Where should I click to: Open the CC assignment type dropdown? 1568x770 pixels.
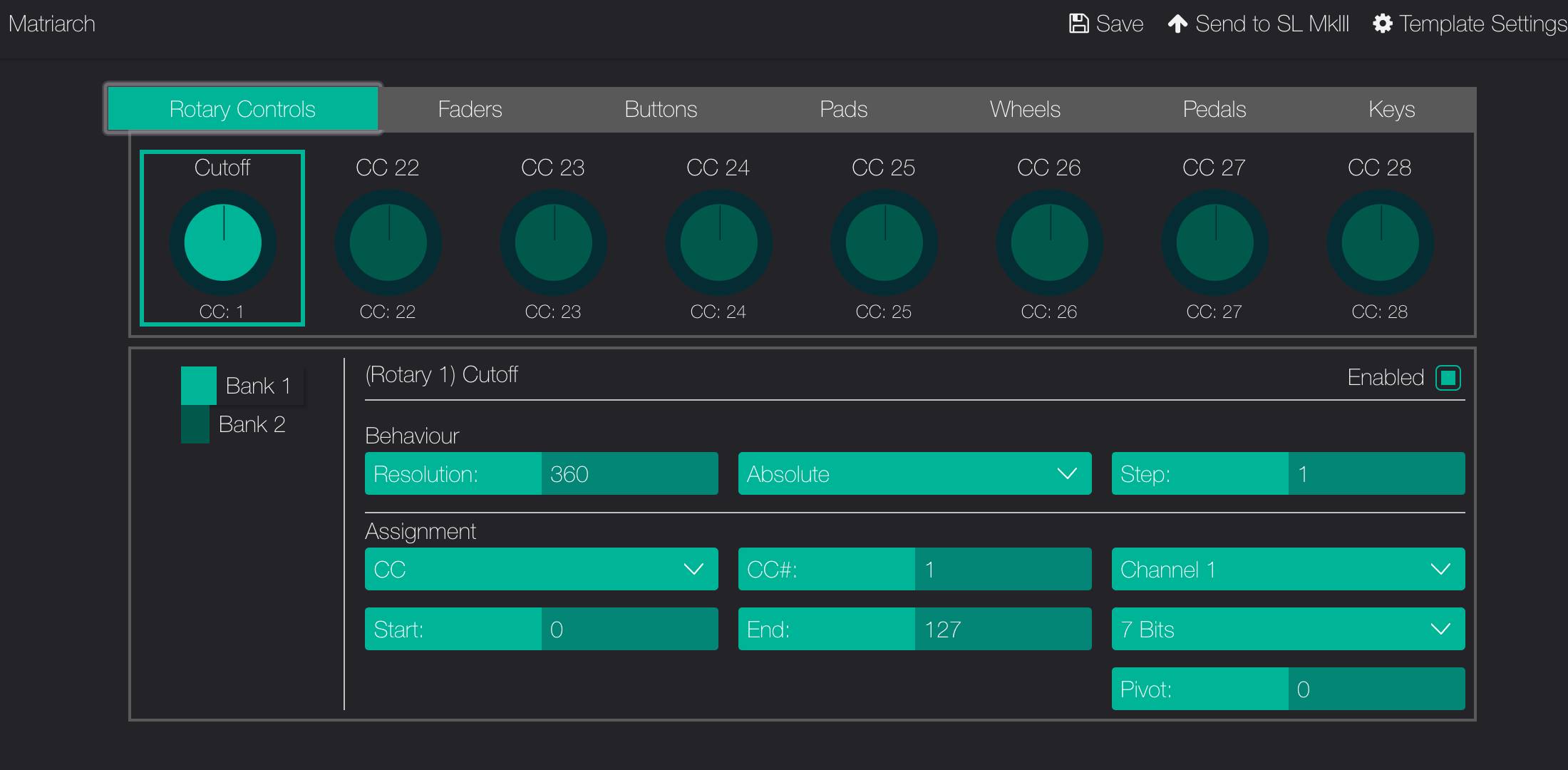(541, 569)
